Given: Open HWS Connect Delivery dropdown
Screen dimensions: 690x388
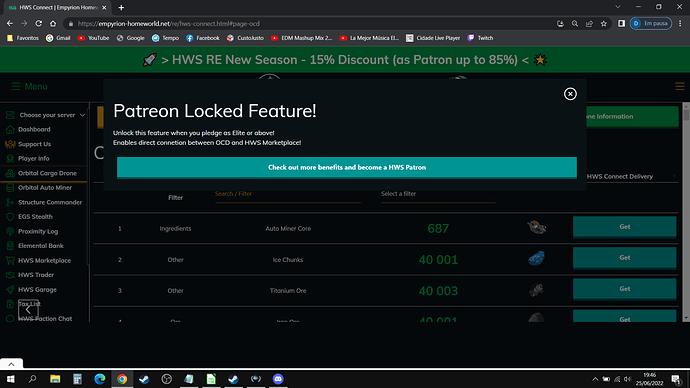Looking at the screenshot, I should point(631,176).
